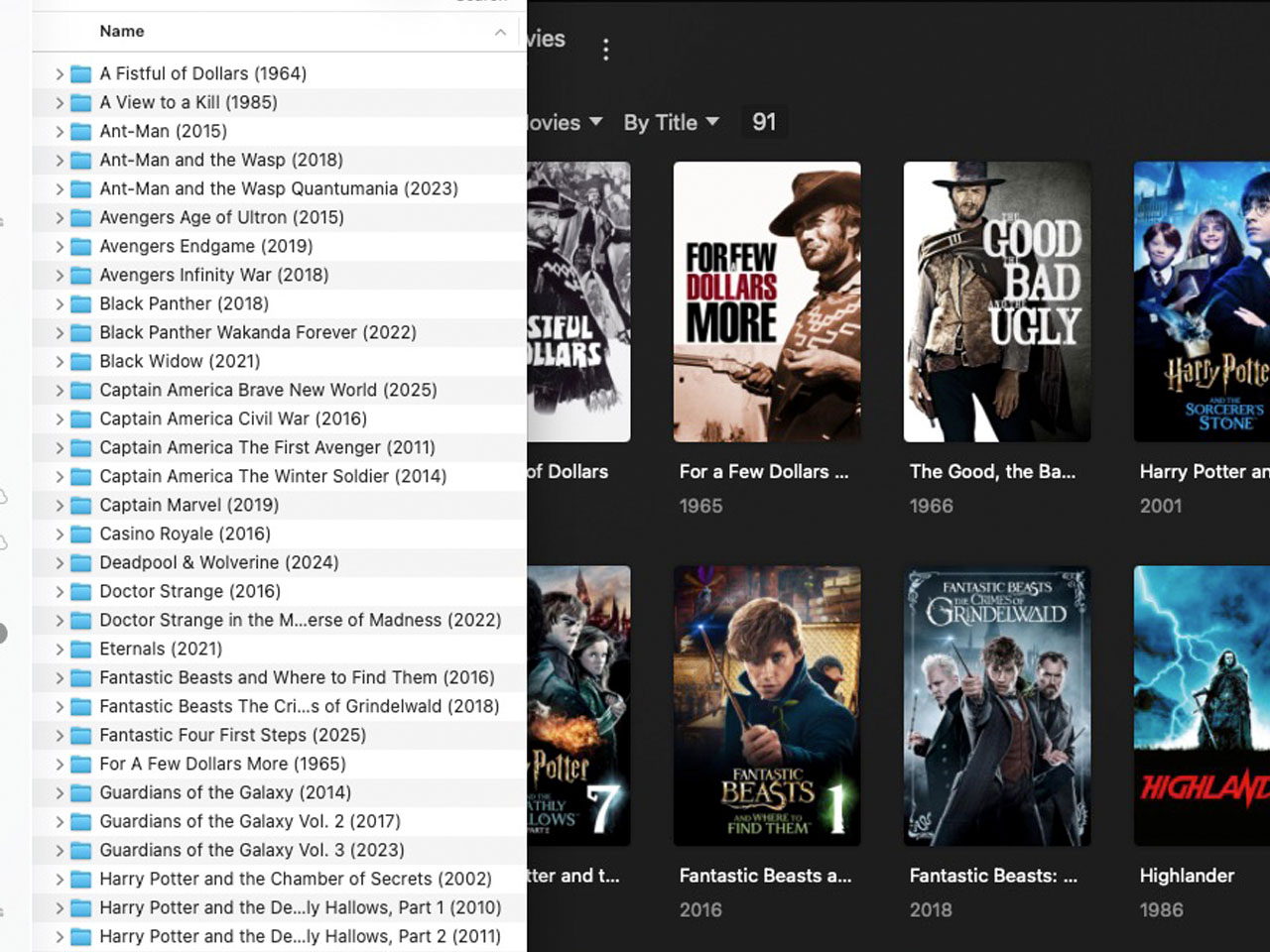Open the Movies library type dropdown

[564, 123]
